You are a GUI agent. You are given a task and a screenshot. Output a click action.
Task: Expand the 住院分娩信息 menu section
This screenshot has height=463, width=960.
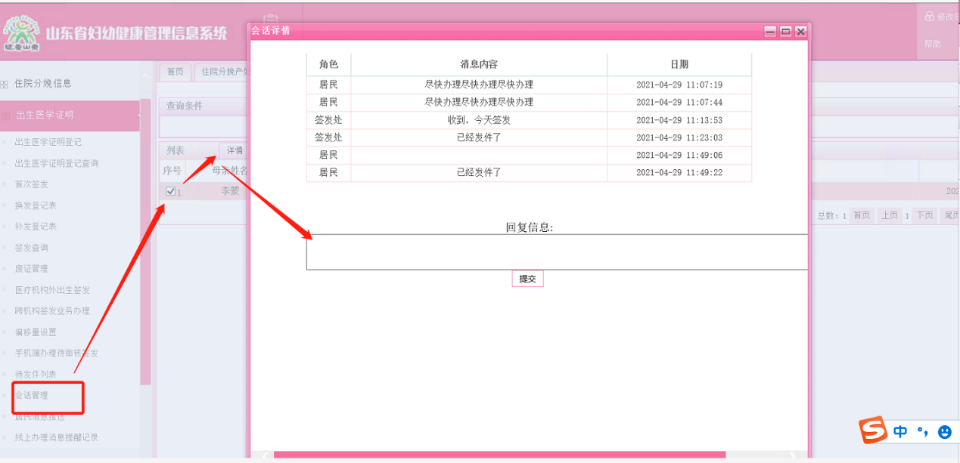point(43,84)
